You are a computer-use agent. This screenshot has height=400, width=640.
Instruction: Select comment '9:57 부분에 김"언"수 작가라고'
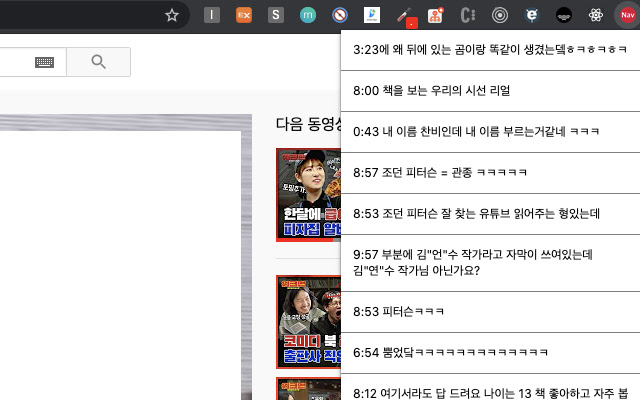coord(490,263)
